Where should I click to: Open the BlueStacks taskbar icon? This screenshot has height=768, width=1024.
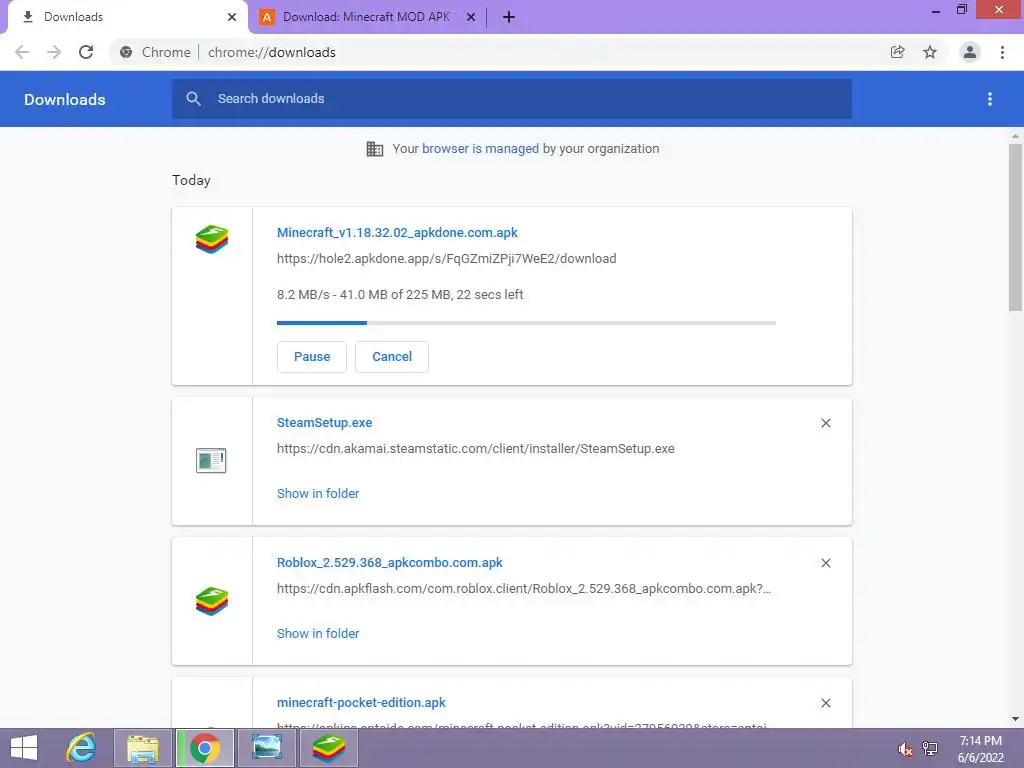[329, 748]
